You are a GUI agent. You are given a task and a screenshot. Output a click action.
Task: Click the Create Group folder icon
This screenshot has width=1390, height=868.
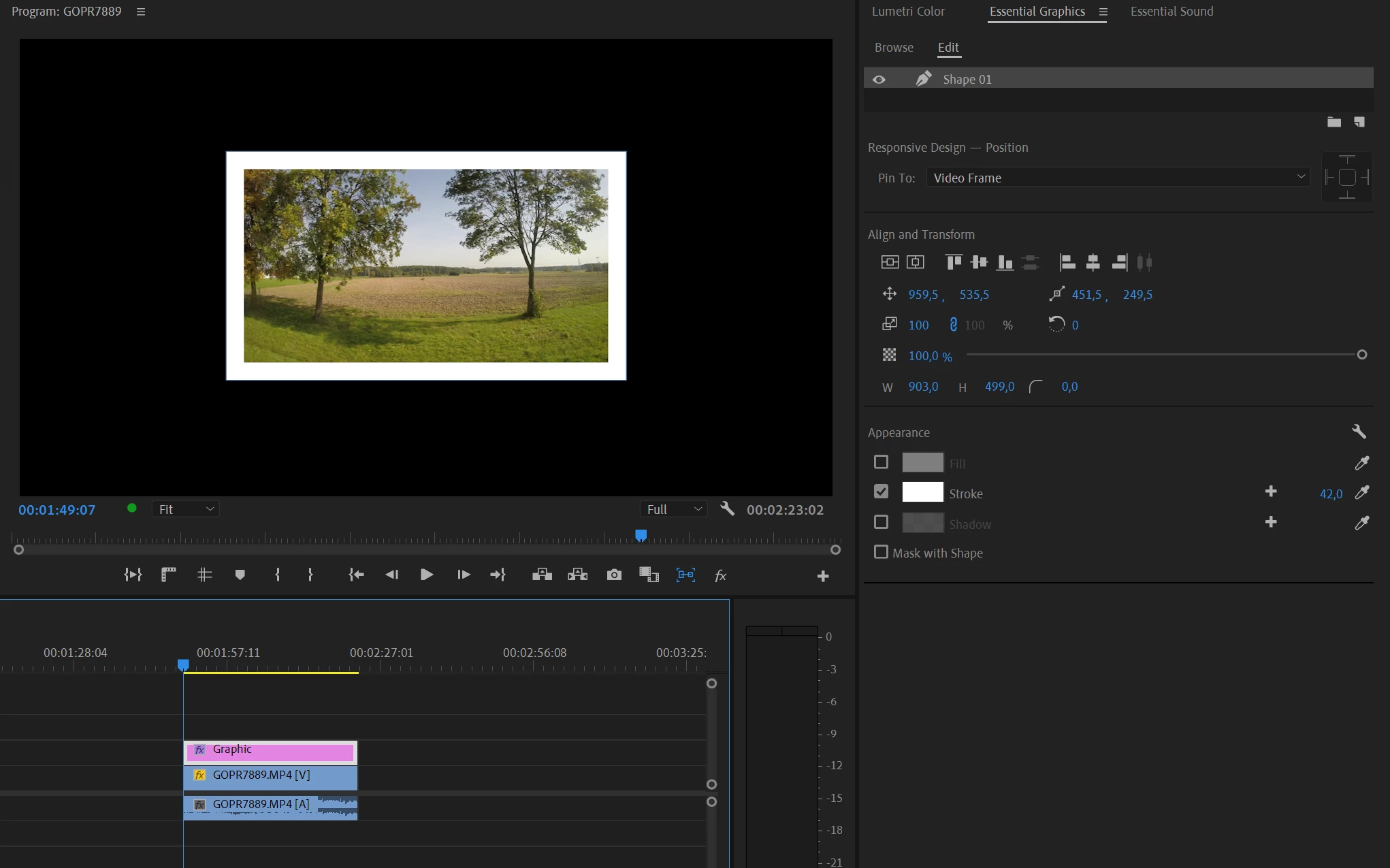tap(1334, 123)
